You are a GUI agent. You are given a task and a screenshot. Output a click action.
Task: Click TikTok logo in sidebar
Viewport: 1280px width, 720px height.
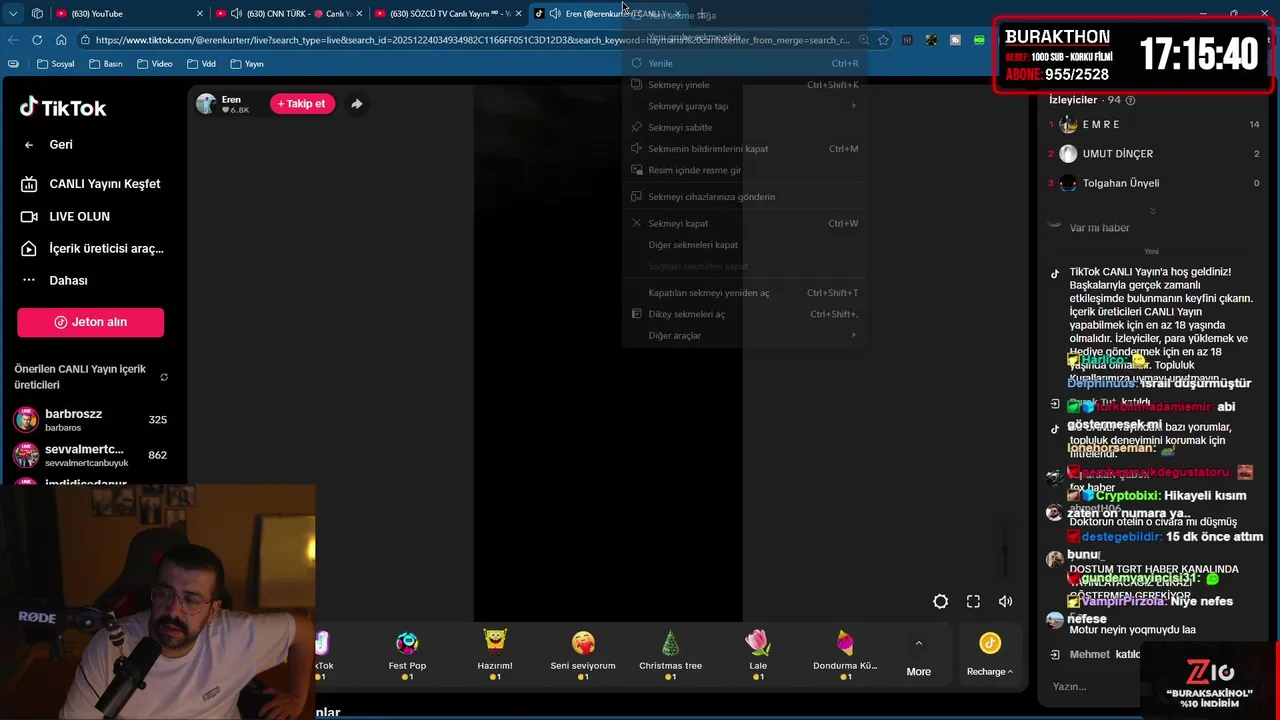pyautogui.click(x=63, y=108)
